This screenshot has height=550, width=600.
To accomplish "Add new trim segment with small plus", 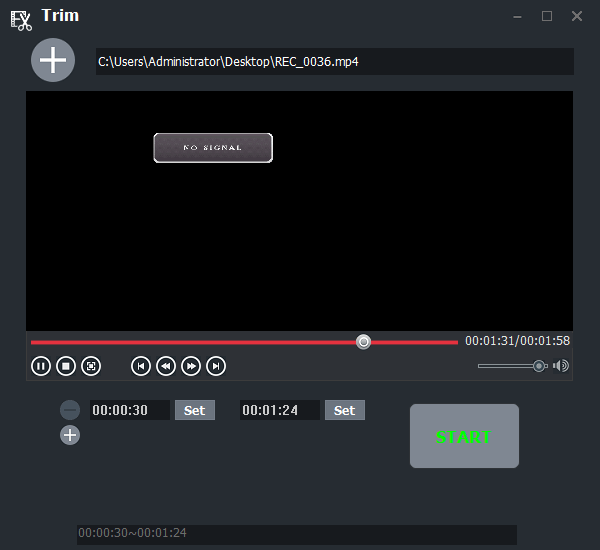I will click(x=70, y=435).
